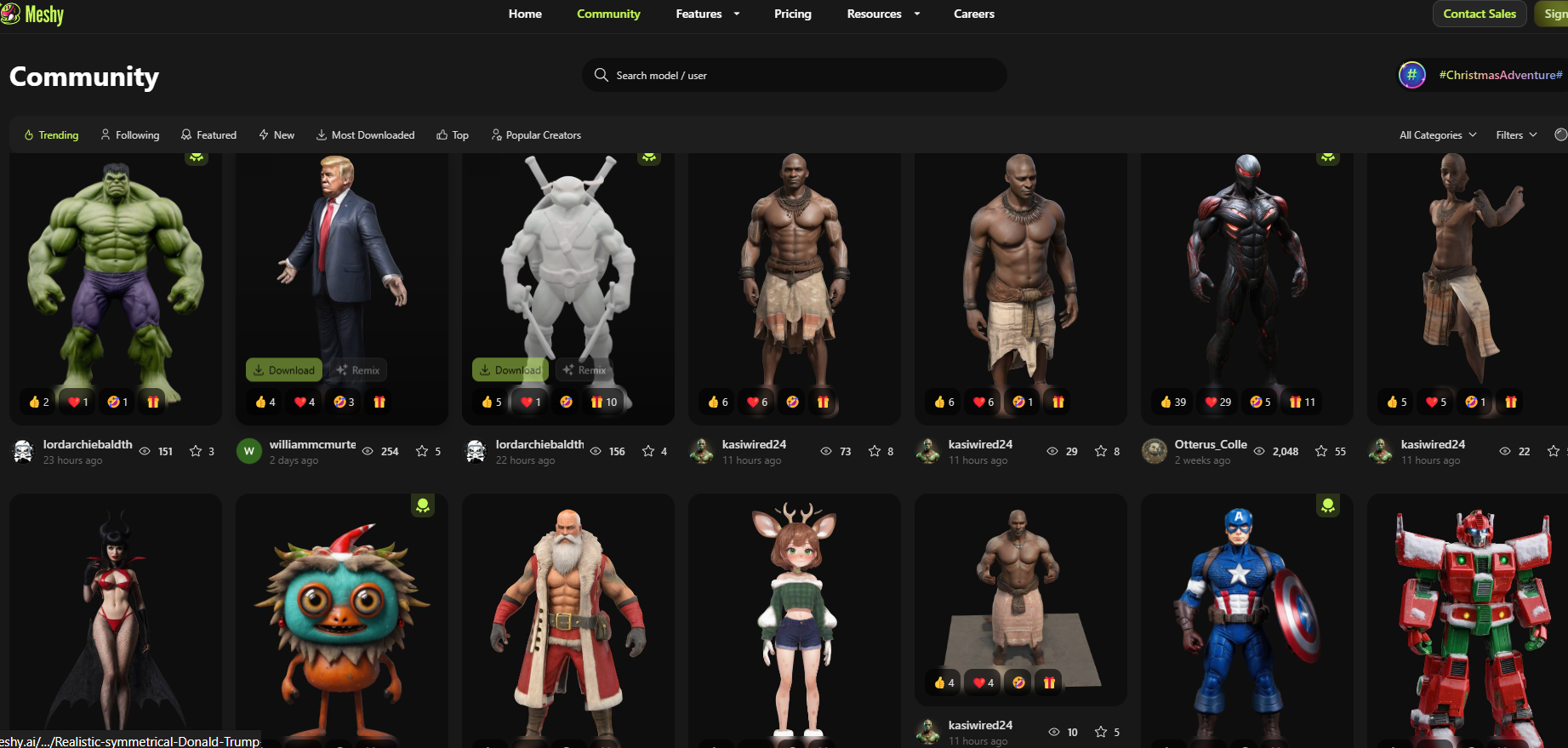Image resolution: width=1568 pixels, height=748 pixels.
Task: Expand the Features menu
Action: pyautogui.click(x=708, y=14)
